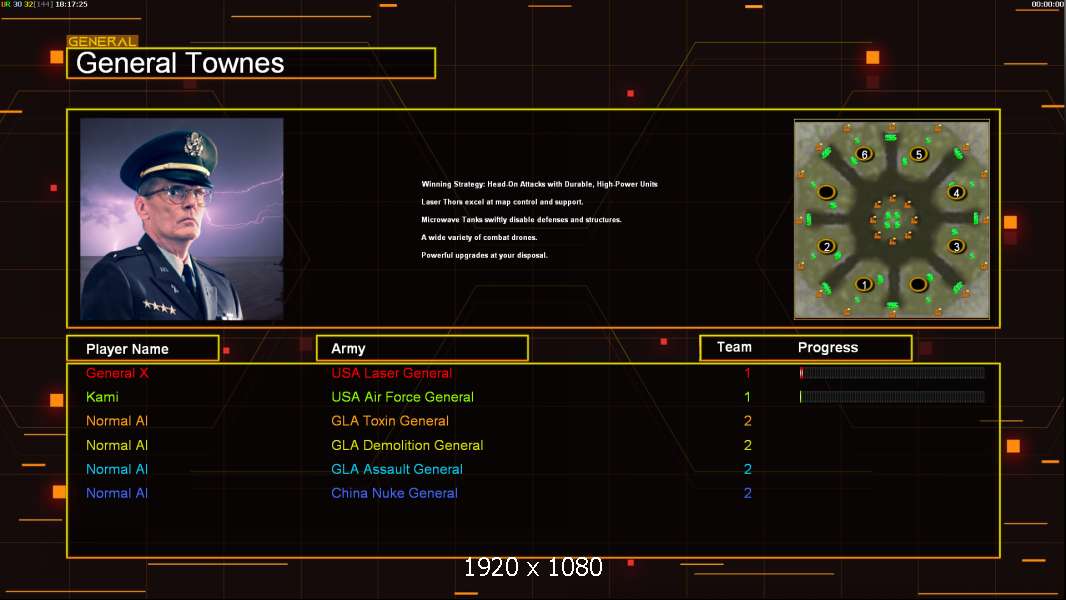Click team number 2 for GLA Assault General
This screenshot has width=1066, height=600.
(747, 469)
